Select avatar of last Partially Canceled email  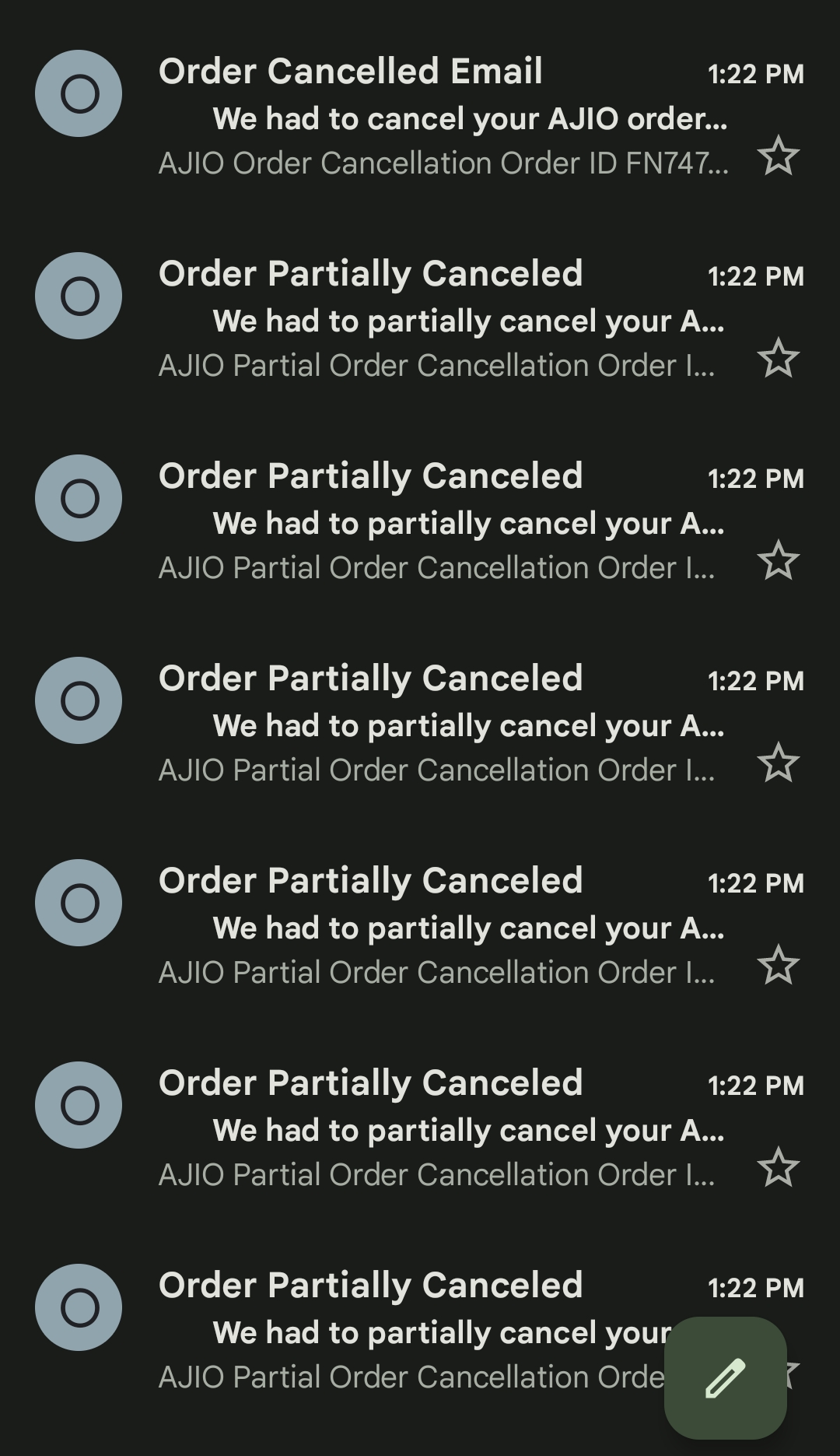[x=79, y=1307]
